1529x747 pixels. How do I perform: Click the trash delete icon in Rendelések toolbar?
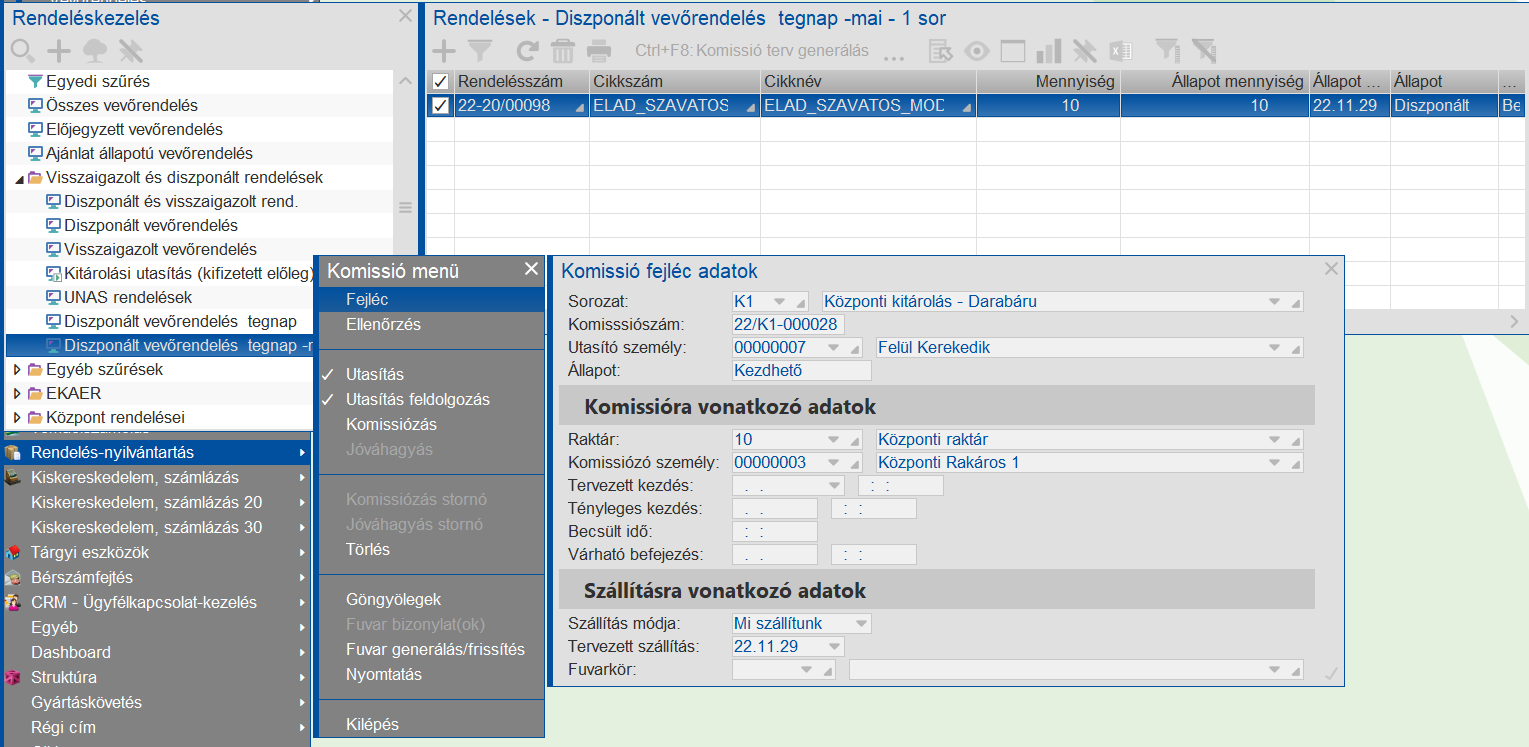(x=563, y=50)
